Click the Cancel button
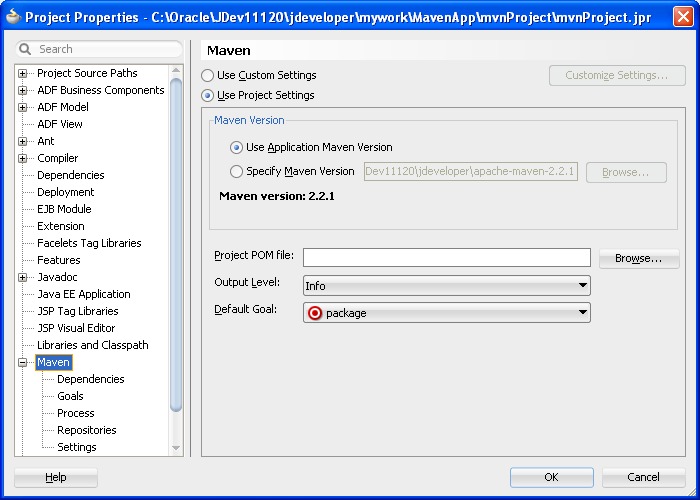The width and height of the screenshot is (700, 500). pos(643,477)
